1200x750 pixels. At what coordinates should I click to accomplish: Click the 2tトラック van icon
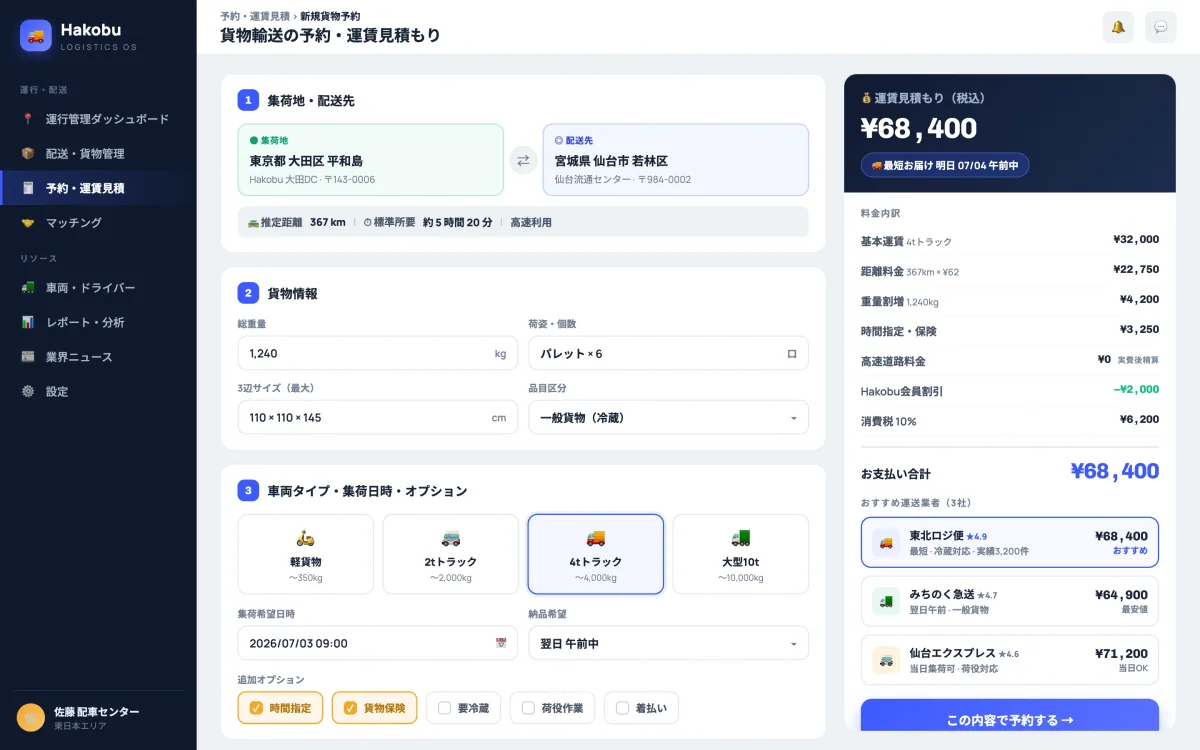pyautogui.click(x=451, y=538)
